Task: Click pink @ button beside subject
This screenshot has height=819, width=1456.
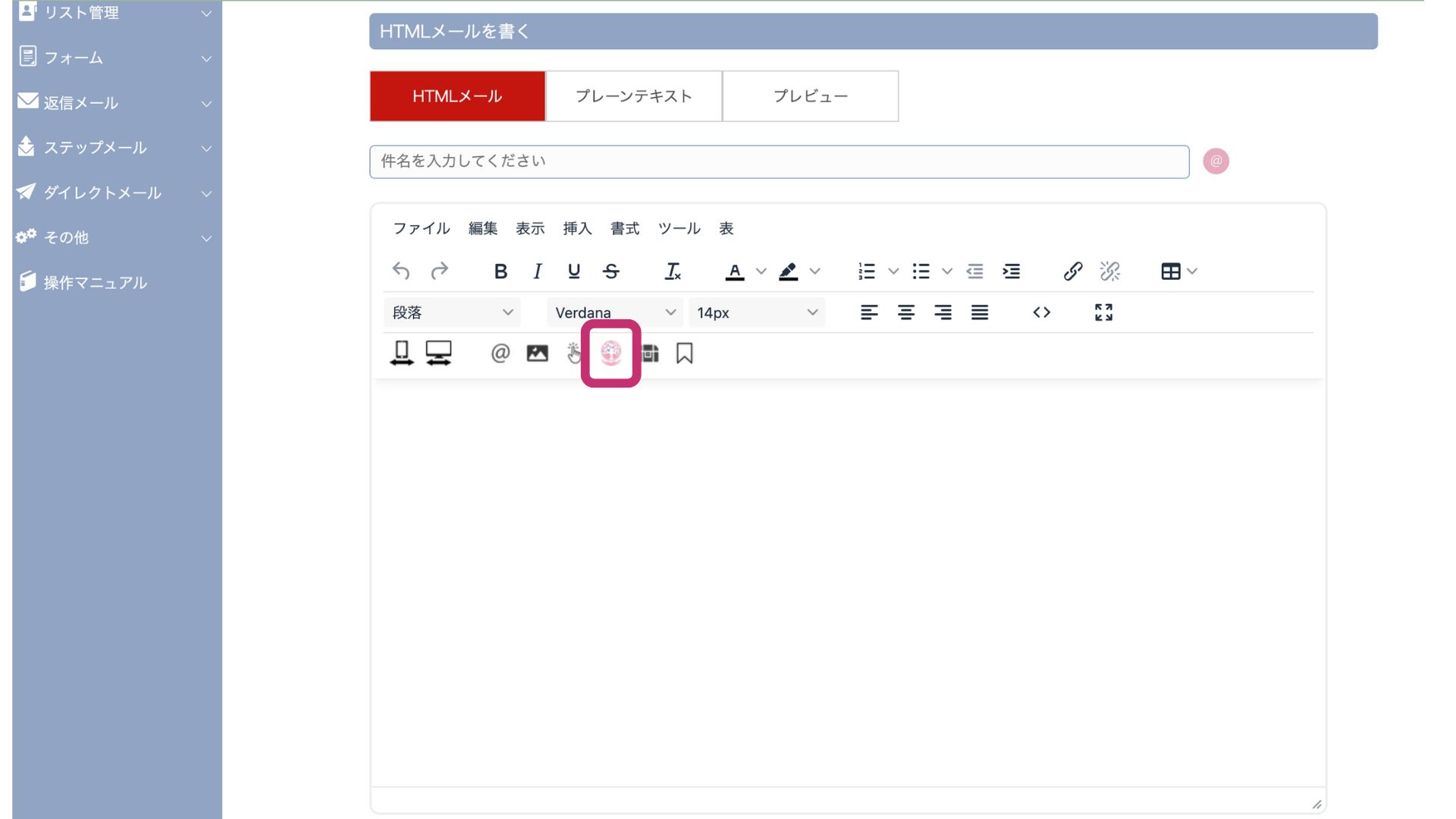Action: coord(1216,162)
